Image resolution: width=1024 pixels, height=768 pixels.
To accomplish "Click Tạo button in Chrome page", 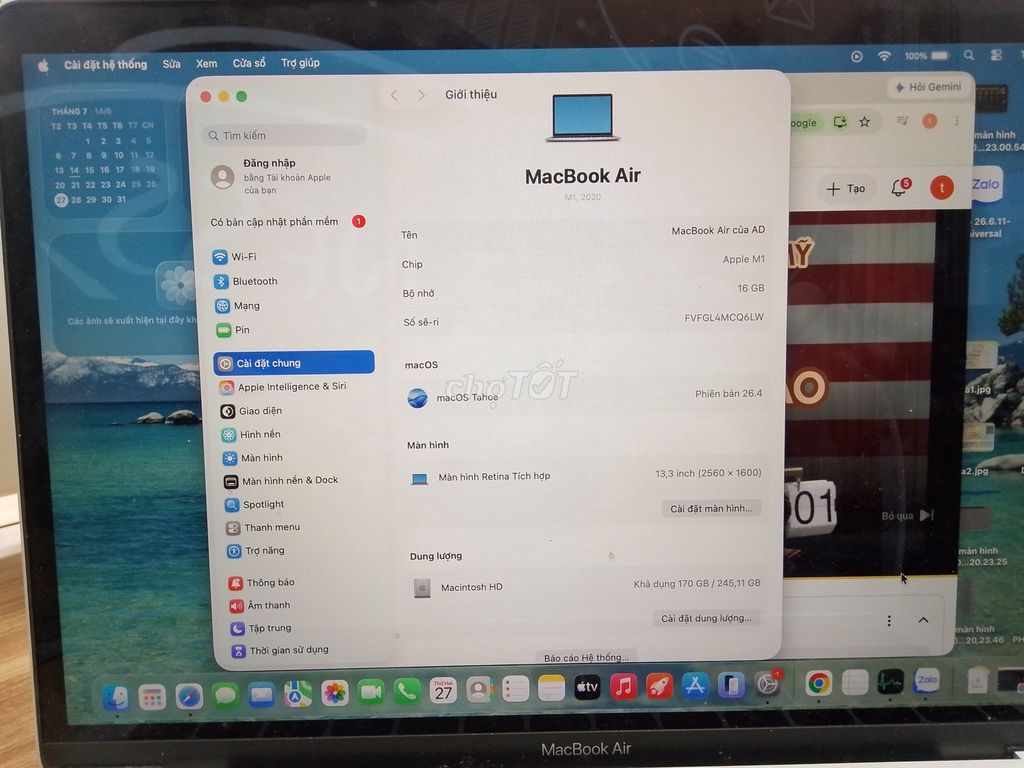I will pos(845,189).
